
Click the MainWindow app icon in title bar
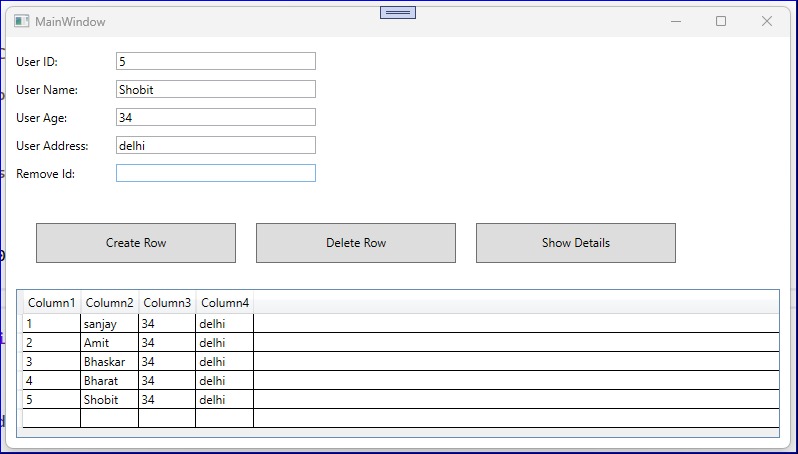coord(21,21)
